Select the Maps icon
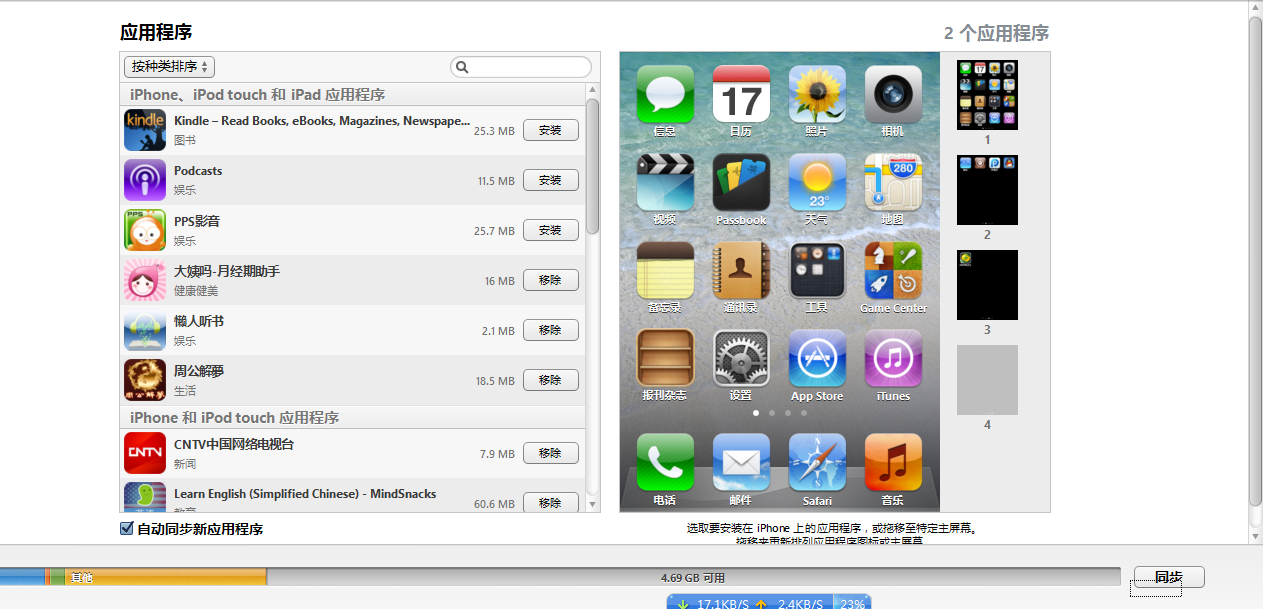Screen dimensions: 1263x609 pyautogui.click(x=893, y=182)
